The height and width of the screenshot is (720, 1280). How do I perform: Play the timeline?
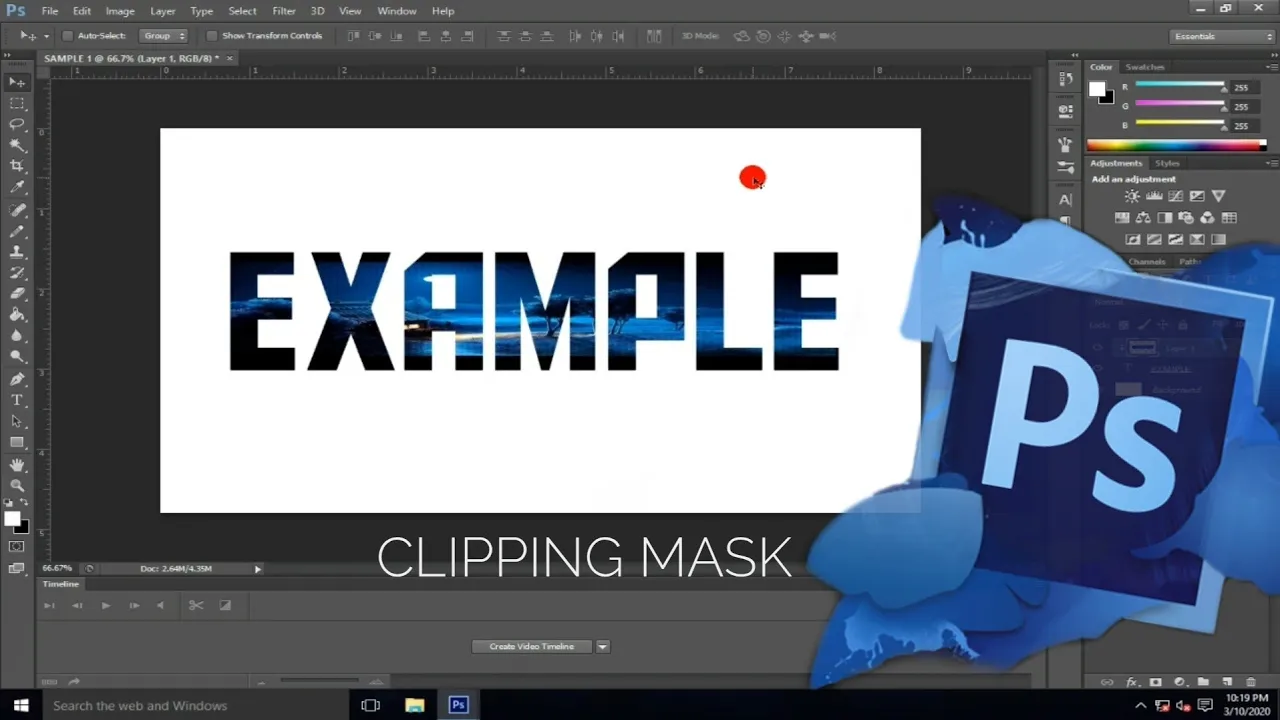click(105, 605)
